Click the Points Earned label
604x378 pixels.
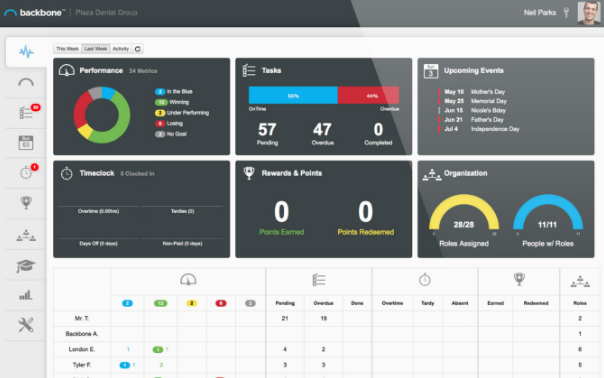282,232
